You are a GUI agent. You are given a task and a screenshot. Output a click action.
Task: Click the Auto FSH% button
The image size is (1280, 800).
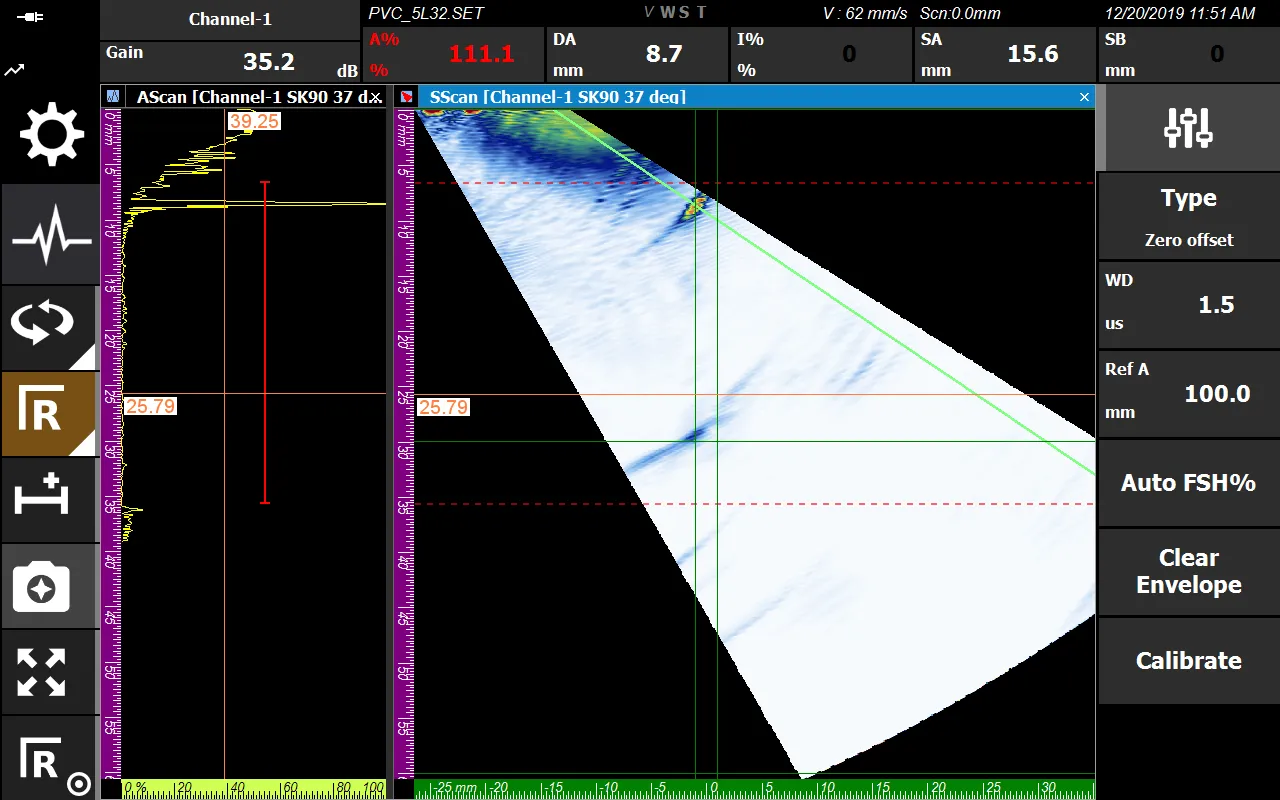(1189, 483)
